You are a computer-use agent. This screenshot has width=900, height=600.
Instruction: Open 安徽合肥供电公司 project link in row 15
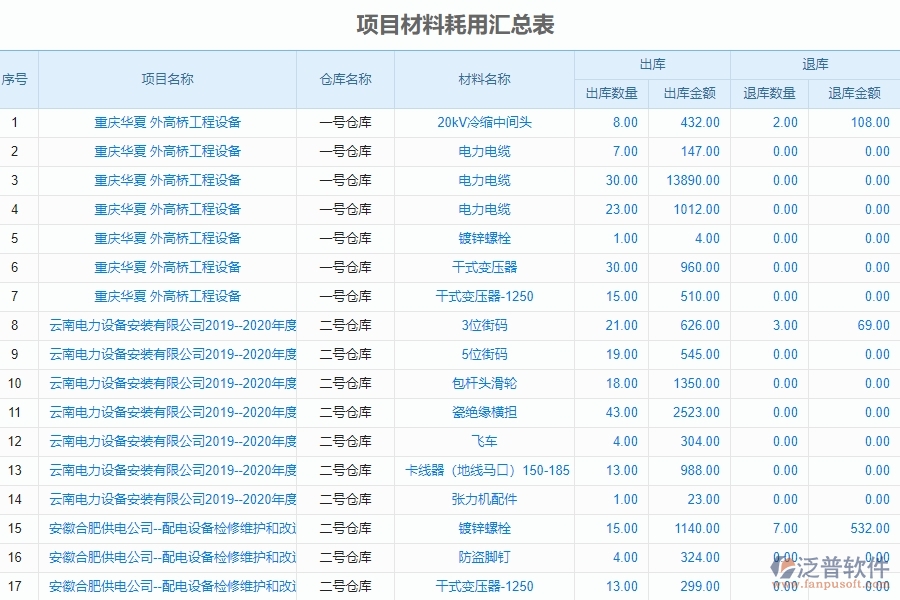(x=165, y=528)
